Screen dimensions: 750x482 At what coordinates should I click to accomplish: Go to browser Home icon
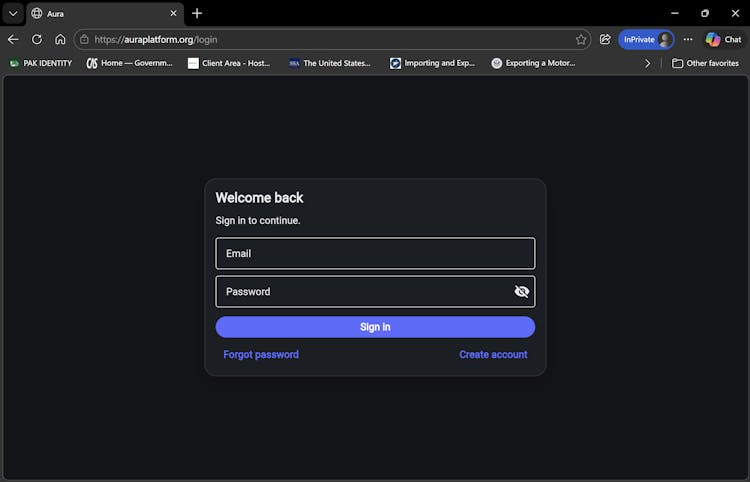click(x=60, y=40)
